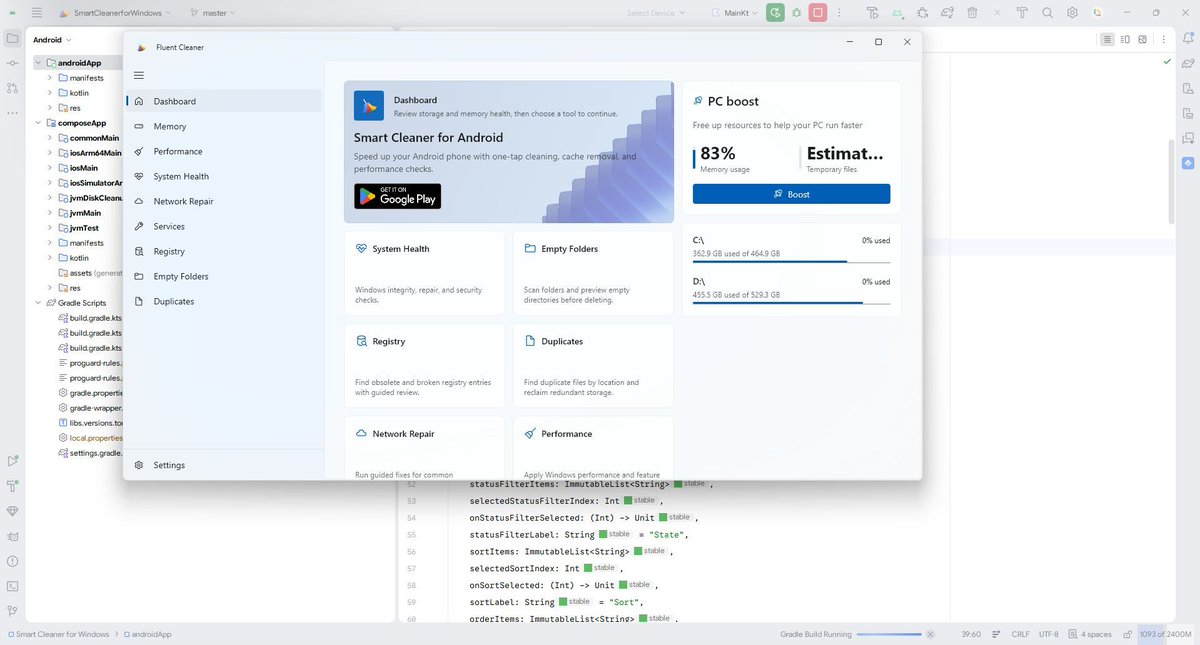
Task: Open the Project tool window folder icon
Action: (12, 39)
